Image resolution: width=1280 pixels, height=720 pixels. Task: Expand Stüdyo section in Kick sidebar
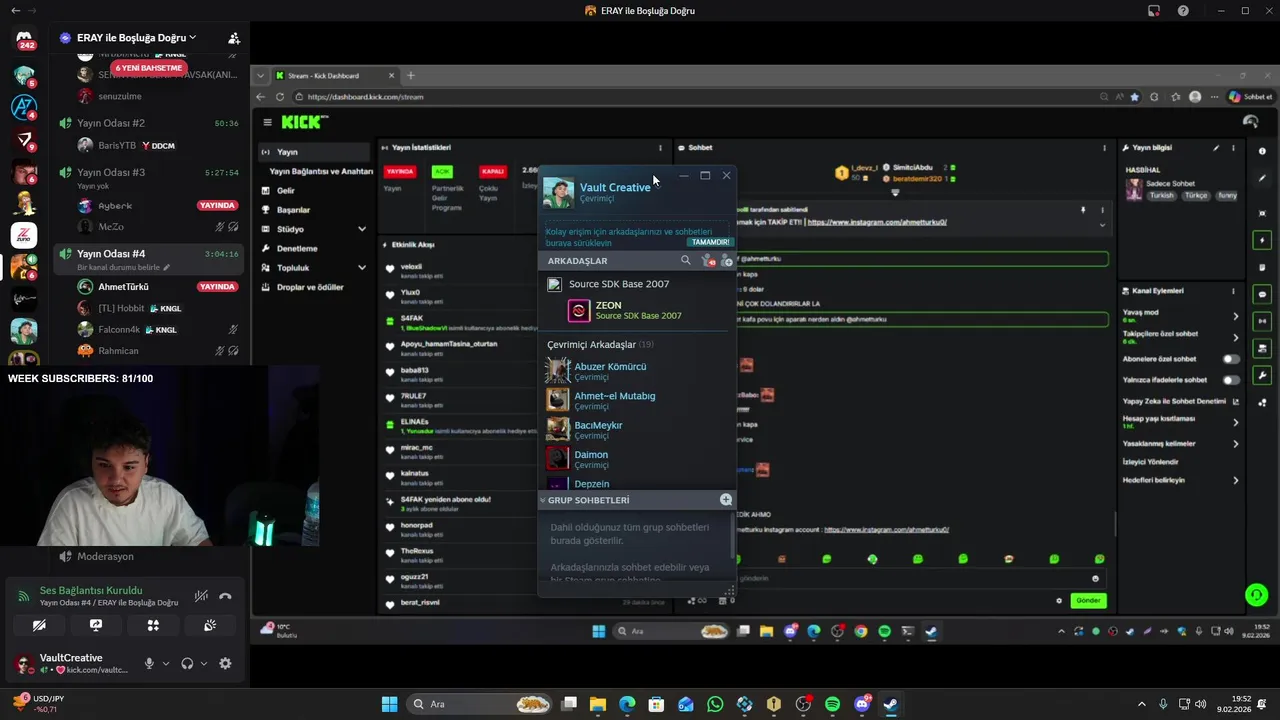361,229
